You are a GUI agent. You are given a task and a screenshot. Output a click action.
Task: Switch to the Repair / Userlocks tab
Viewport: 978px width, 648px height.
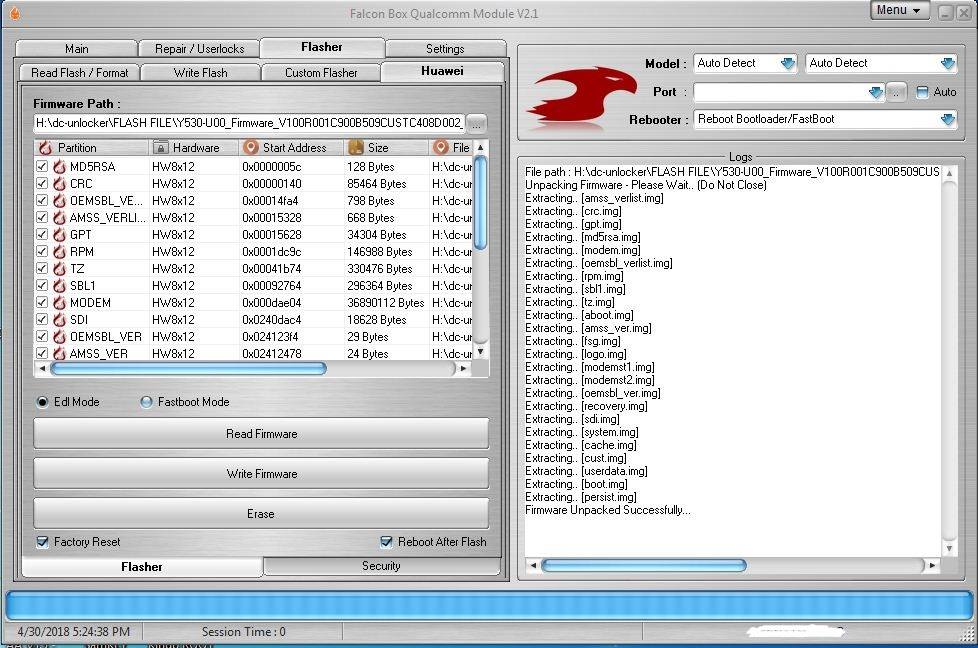tap(200, 49)
